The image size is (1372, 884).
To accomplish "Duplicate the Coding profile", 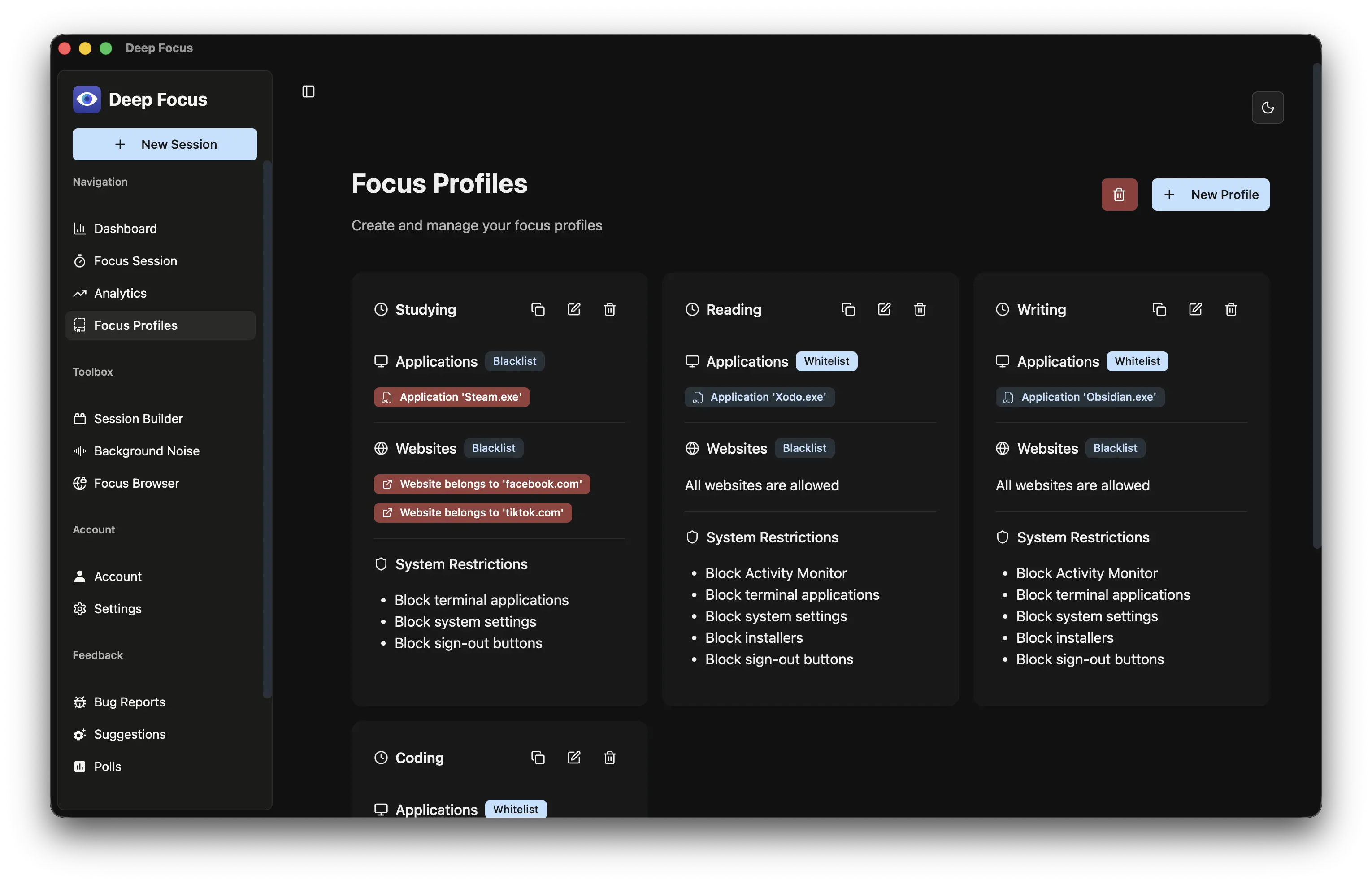I will click(x=537, y=758).
